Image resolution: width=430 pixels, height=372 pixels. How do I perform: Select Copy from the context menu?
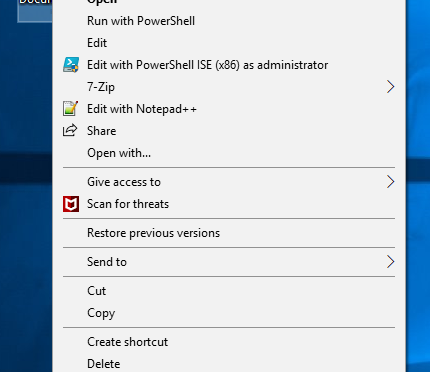[229, 313]
